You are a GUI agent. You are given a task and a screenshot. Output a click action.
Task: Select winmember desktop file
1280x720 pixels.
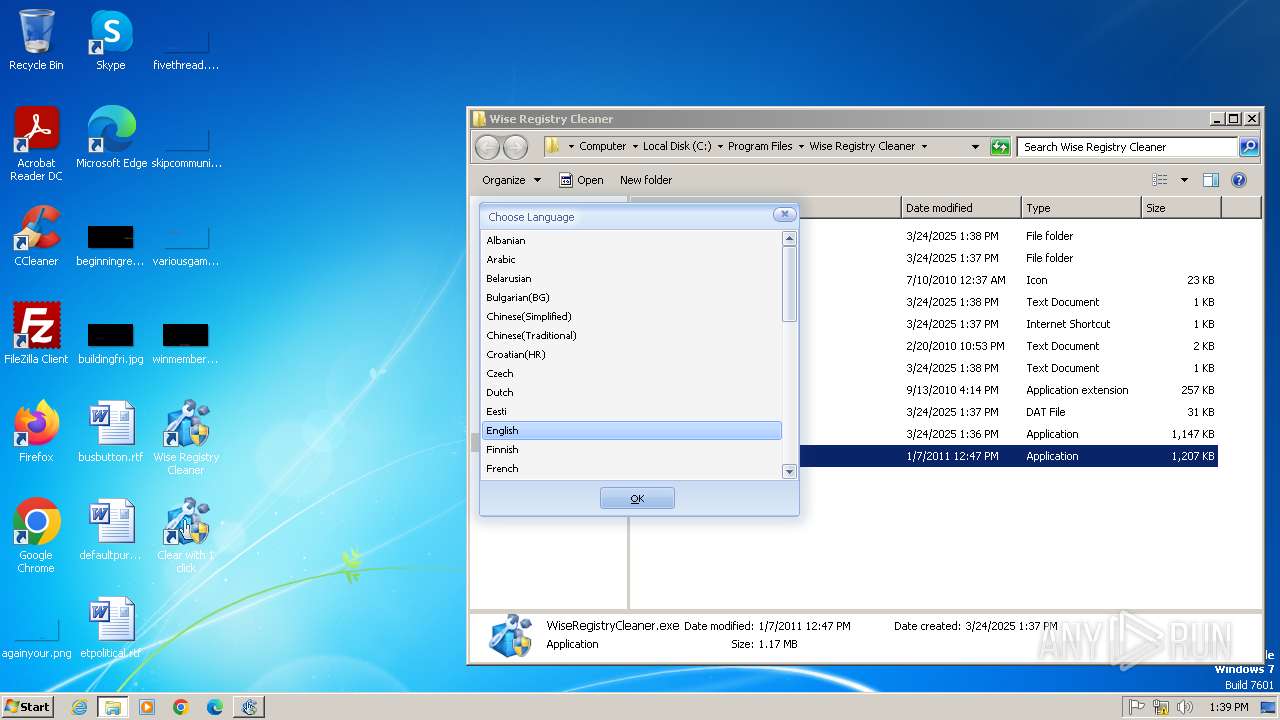(186, 343)
